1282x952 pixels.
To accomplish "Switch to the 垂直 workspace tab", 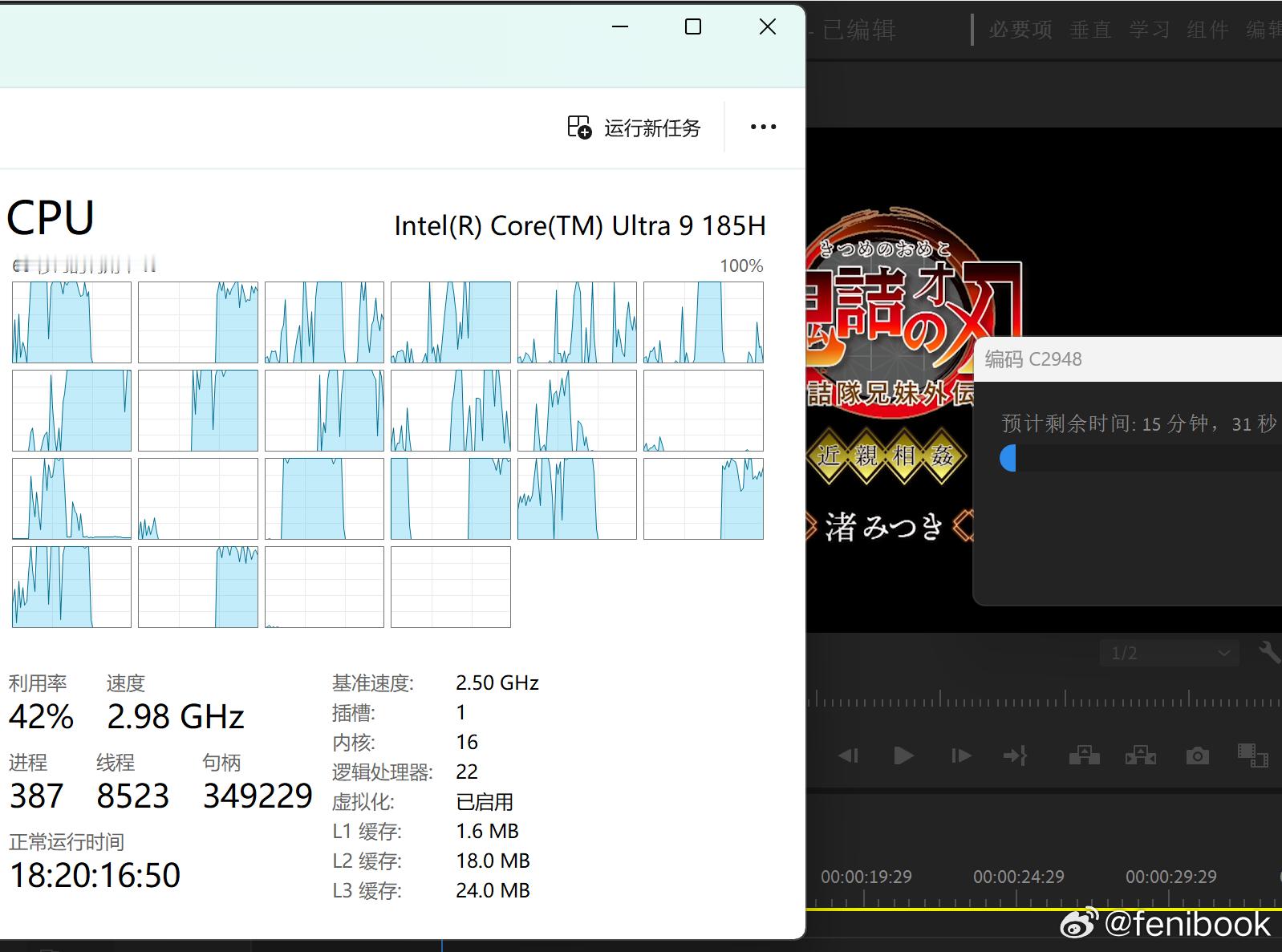I will point(1090,30).
